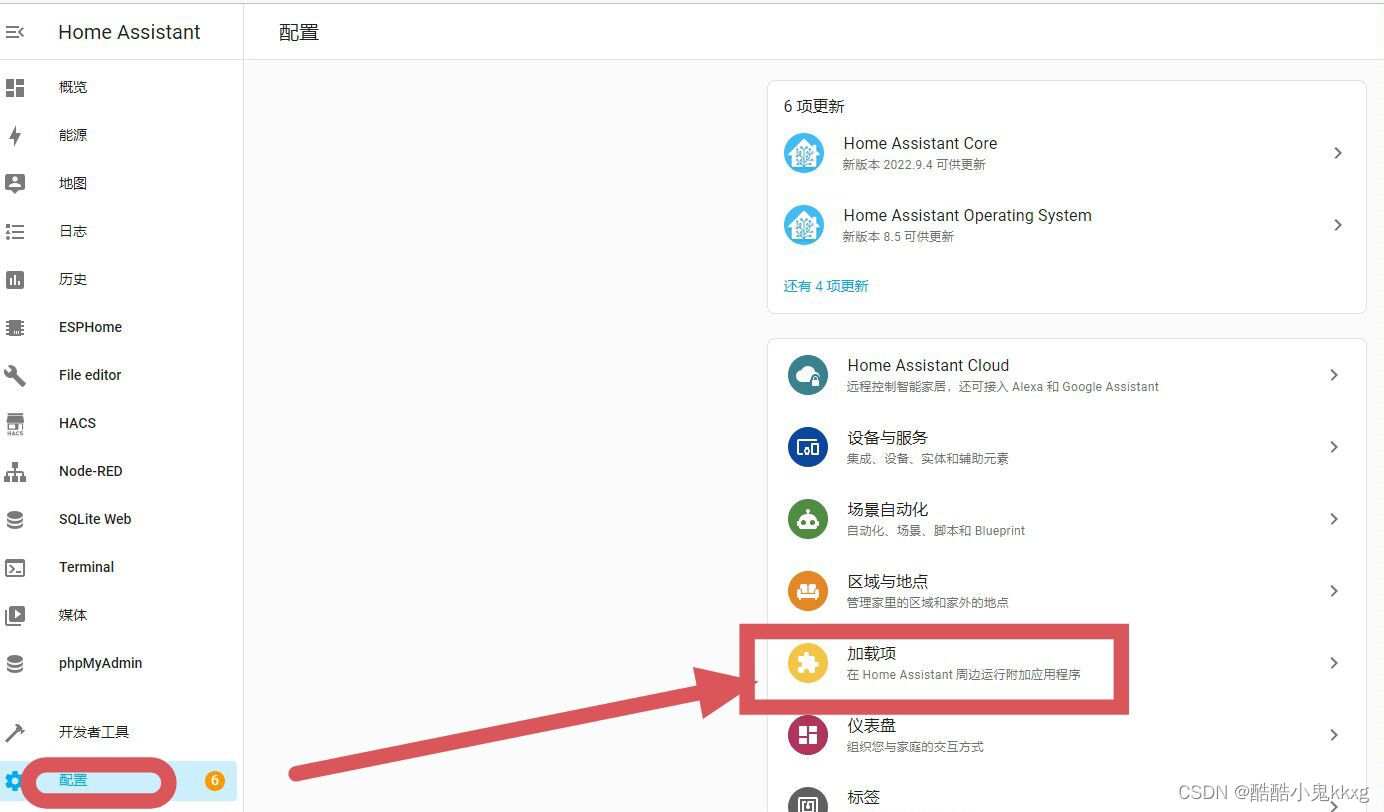Toggle the sidebar with hamburger menu
Viewport: 1384px width, 812px height.
coord(16,31)
